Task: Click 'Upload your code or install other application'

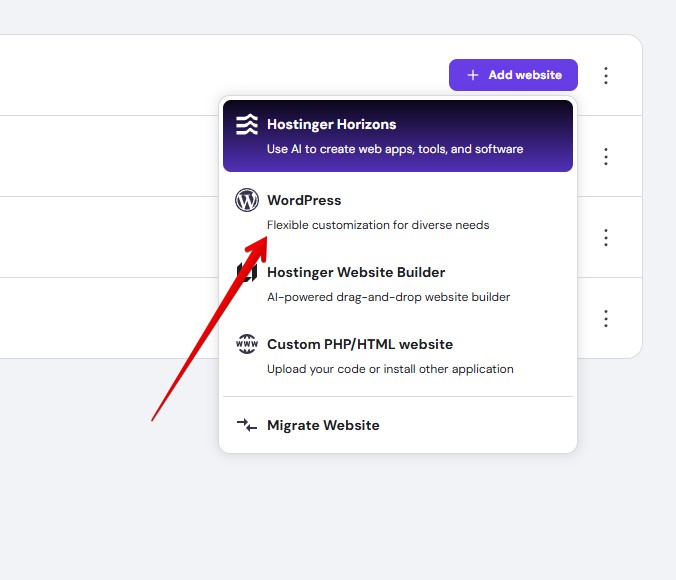Action: coord(390,369)
